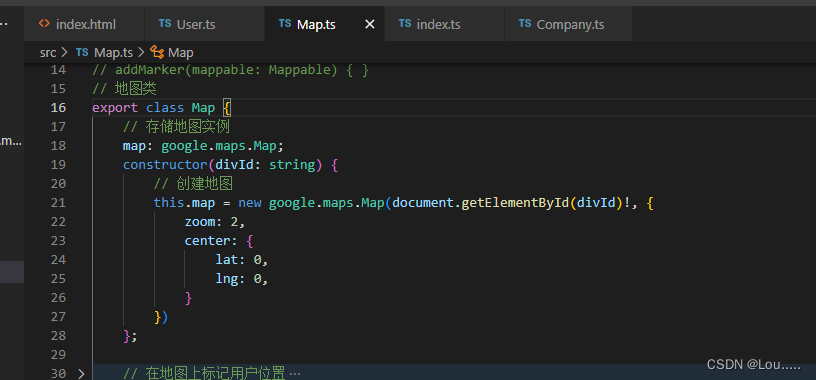Click the 'lng: 0,' line

pyautogui.click(x=241, y=278)
